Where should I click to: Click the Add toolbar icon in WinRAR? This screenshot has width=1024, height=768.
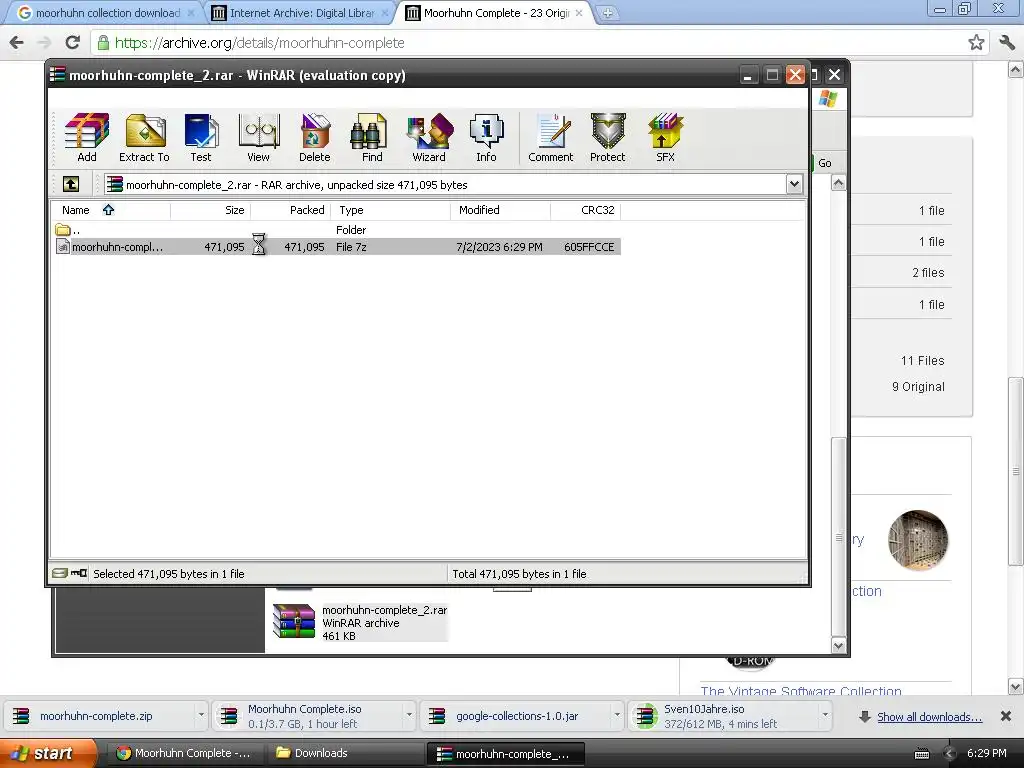pyautogui.click(x=87, y=138)
